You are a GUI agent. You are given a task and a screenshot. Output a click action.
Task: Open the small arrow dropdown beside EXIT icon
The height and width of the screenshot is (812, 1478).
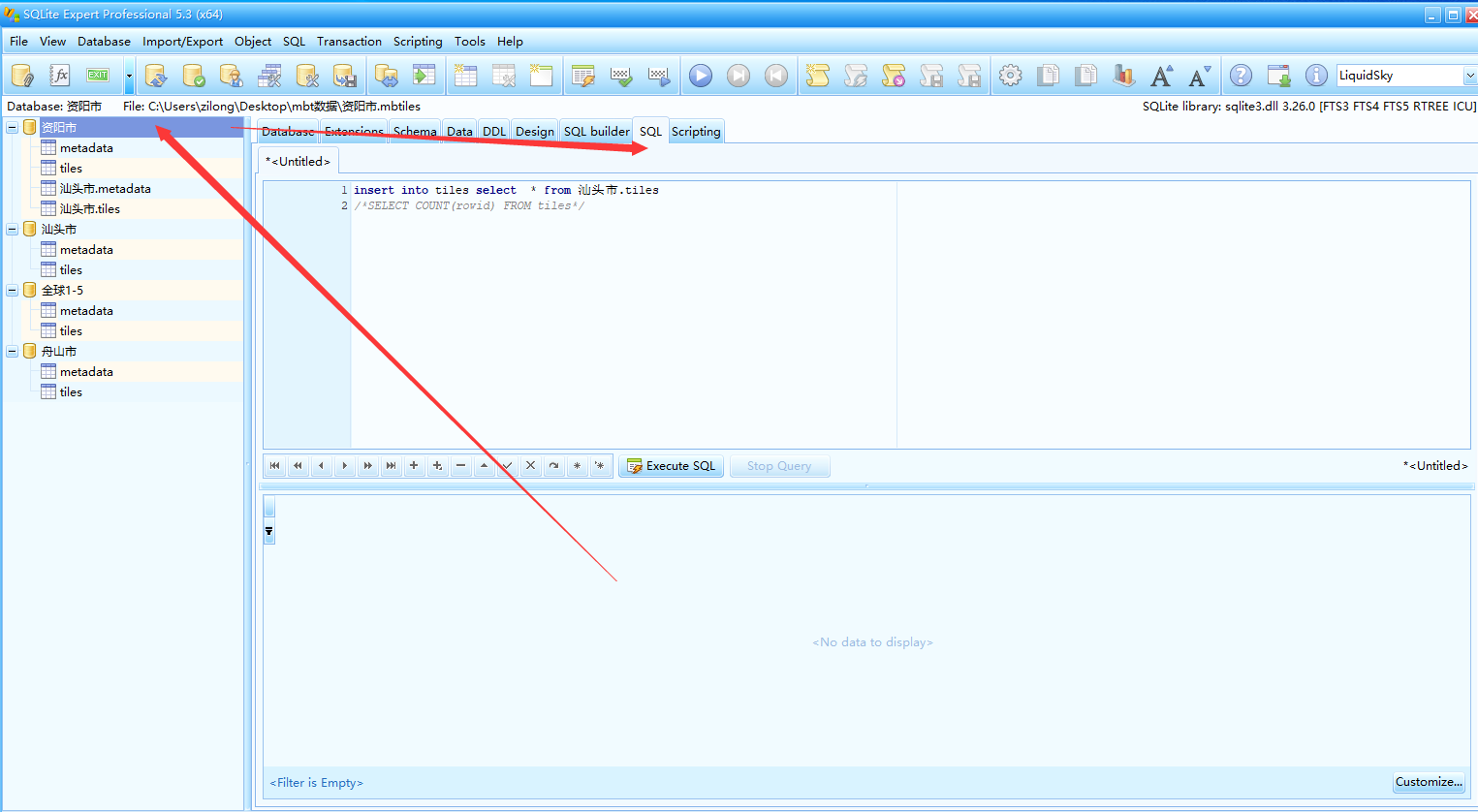pos(129,76)
